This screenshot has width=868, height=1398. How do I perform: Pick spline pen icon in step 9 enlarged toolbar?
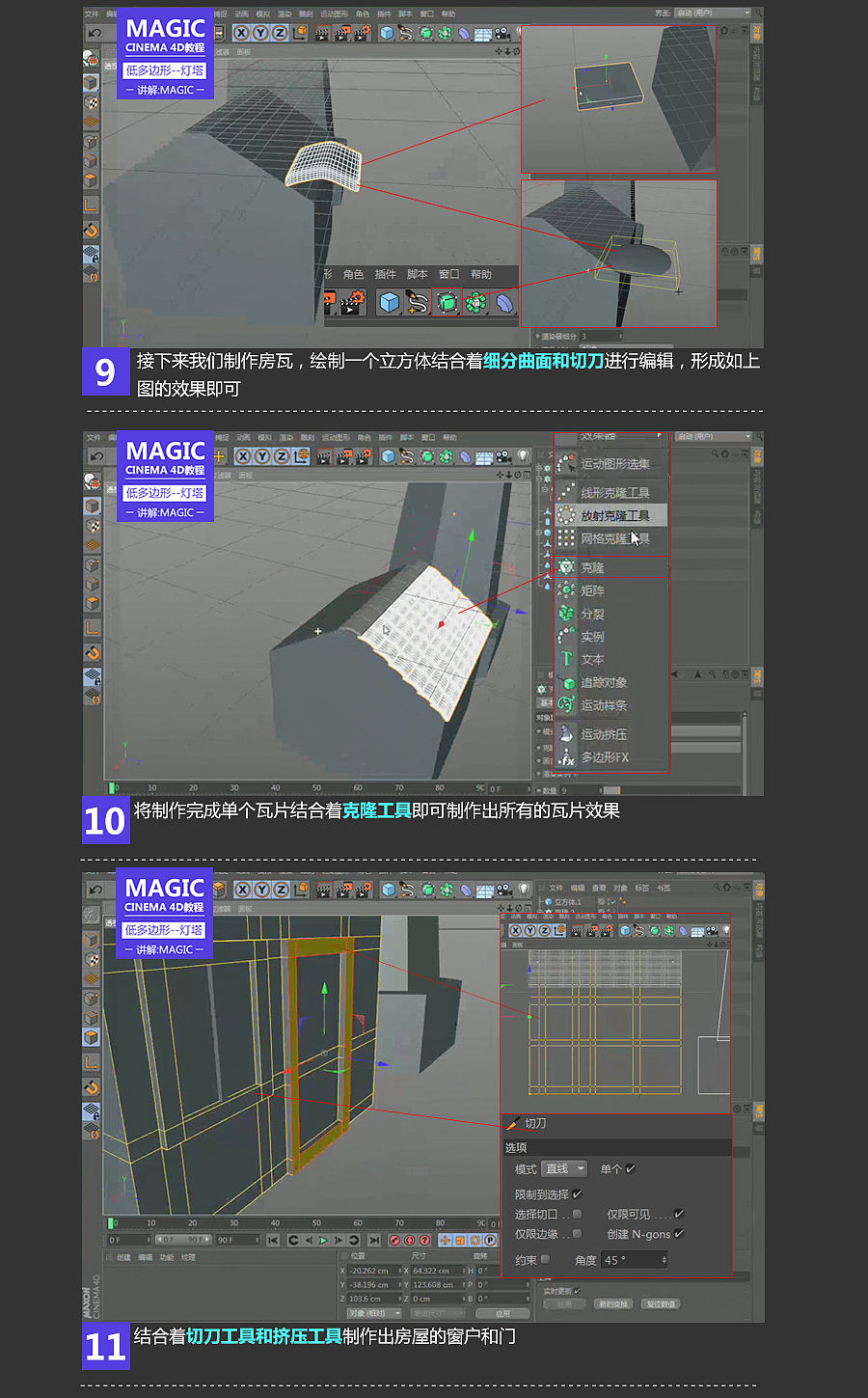coord(417,303)
